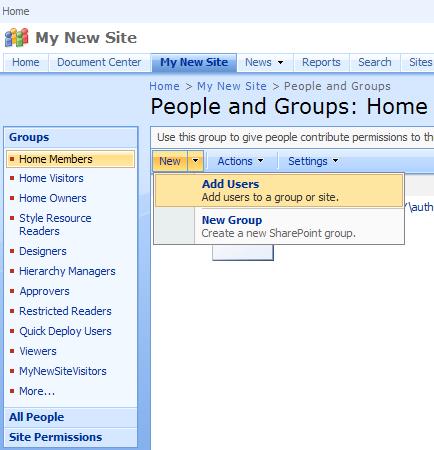The width and height of the screenshot is (434, 450).
Task: Switch to My New Site tab
Action: 194,62
